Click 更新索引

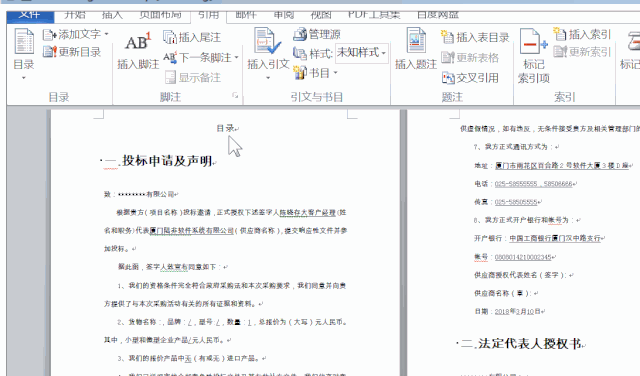point(582,52)
